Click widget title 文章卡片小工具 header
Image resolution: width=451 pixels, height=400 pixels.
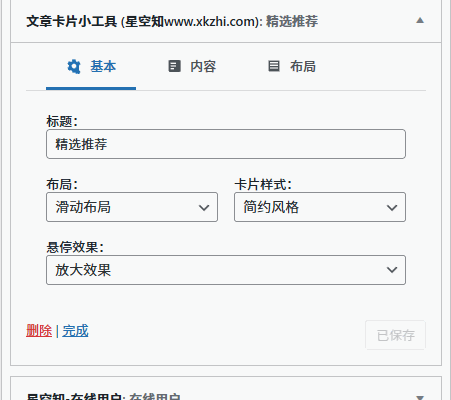point(172,21)
